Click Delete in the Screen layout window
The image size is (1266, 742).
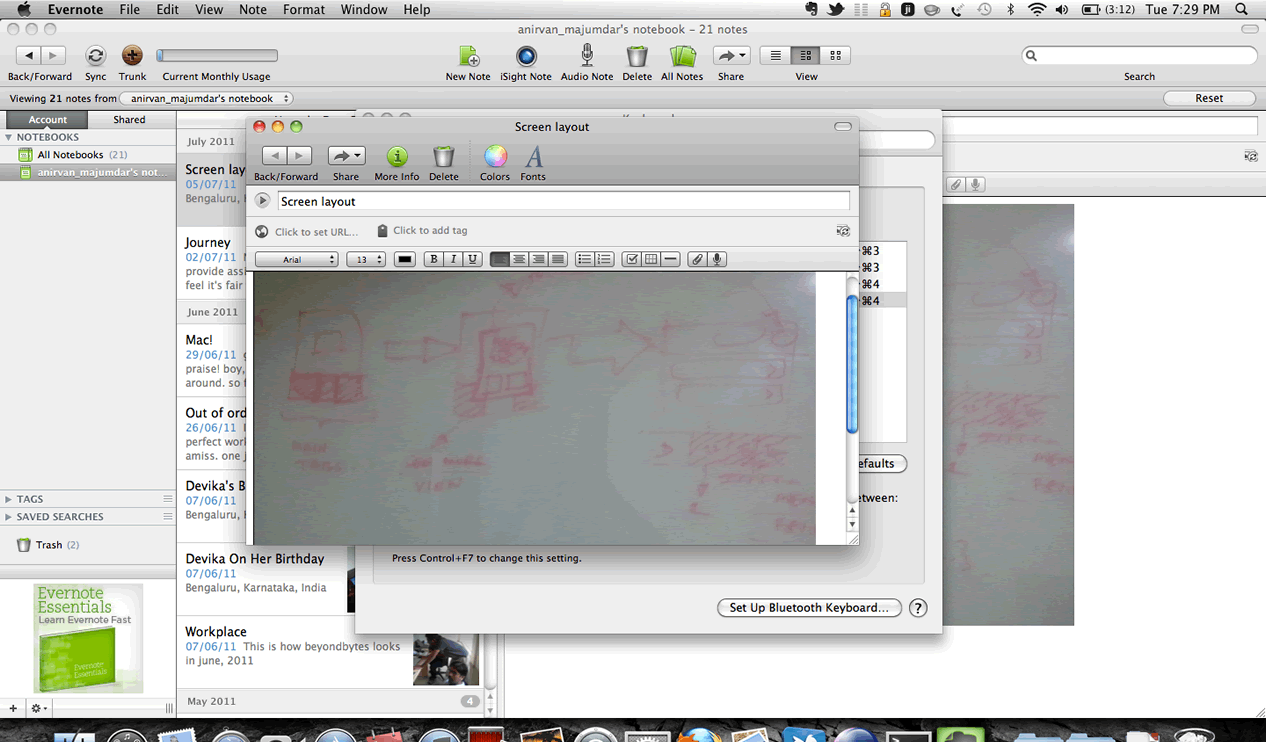443,156
